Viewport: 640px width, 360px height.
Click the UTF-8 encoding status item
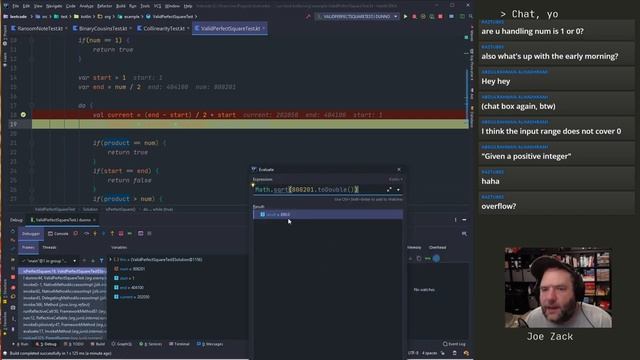[x=413, y=353]
